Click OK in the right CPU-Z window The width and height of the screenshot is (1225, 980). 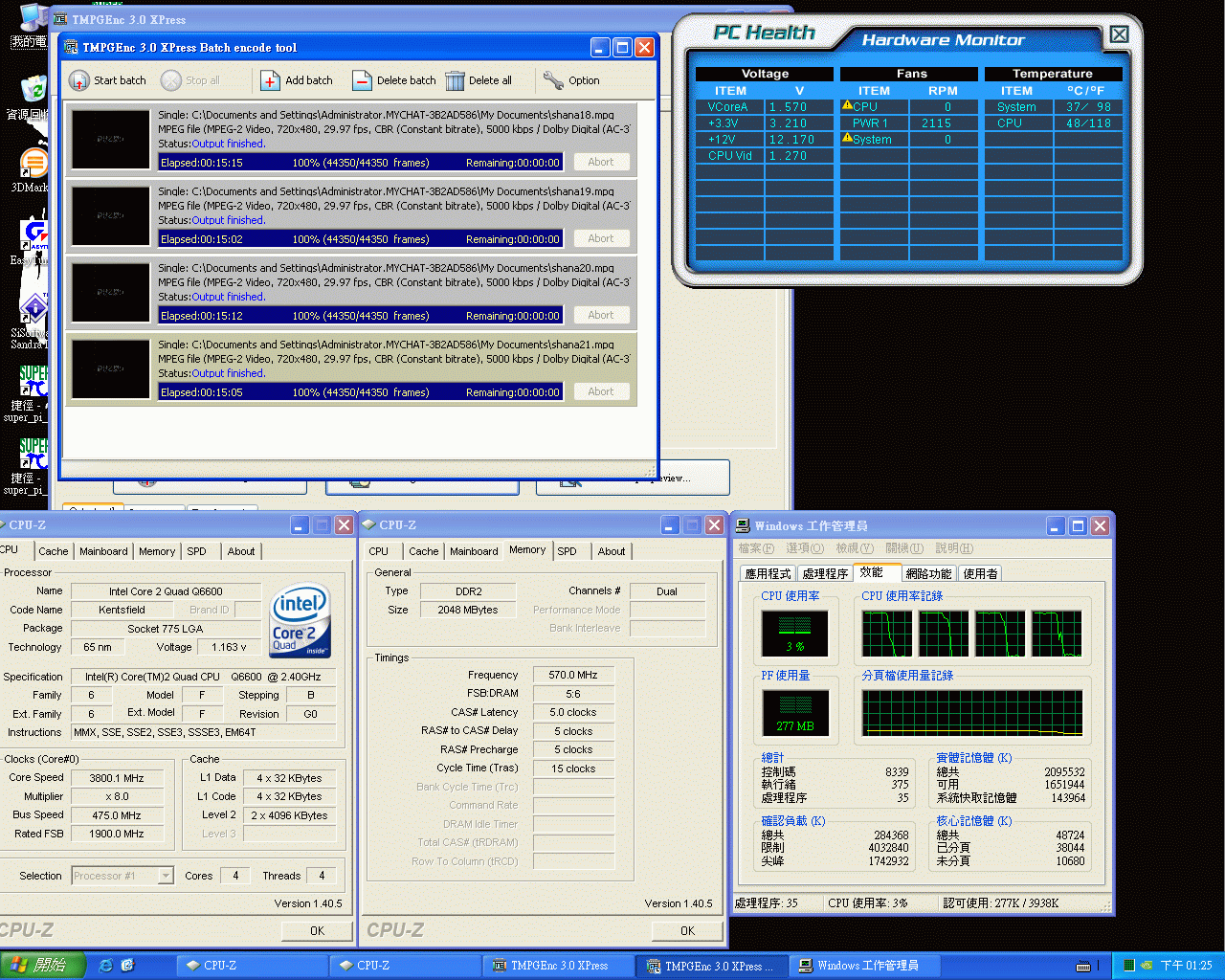tap(687, 930)
